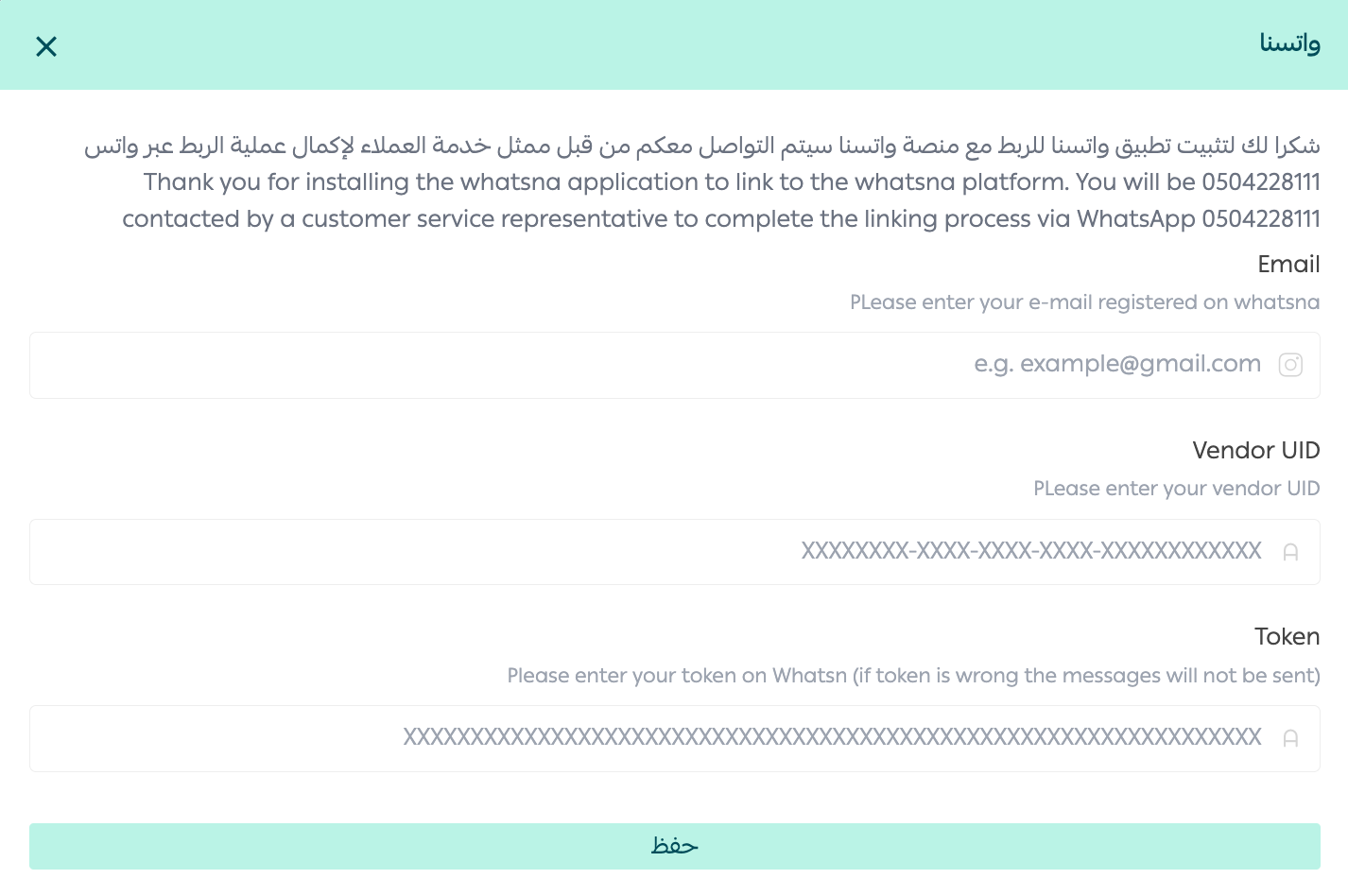1348x896 pixels.
Task: Close the واتسنا dialog with the X icon
Action: 46,46
